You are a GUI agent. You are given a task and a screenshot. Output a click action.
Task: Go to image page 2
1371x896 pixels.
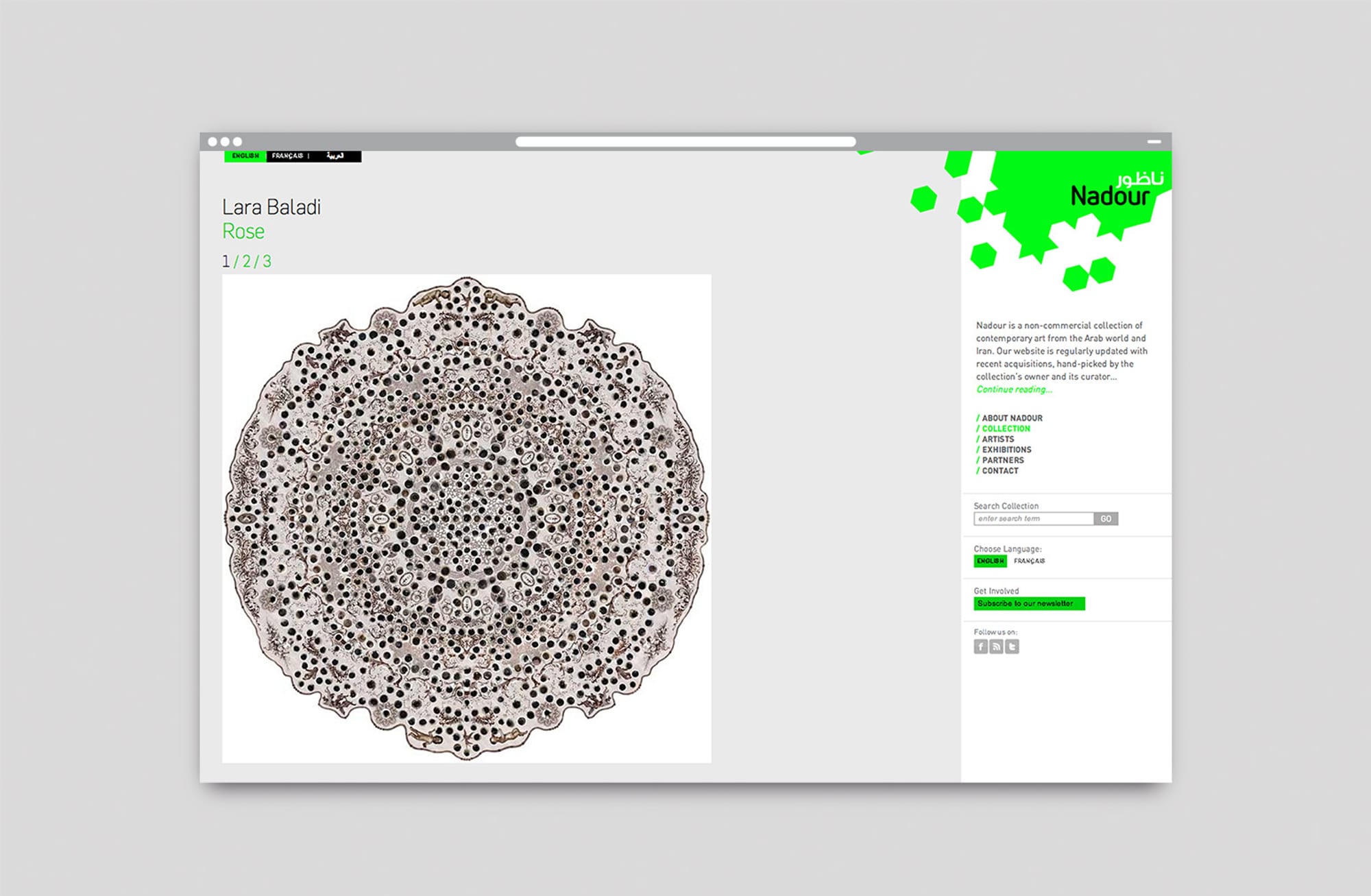(x=247, y=262)
